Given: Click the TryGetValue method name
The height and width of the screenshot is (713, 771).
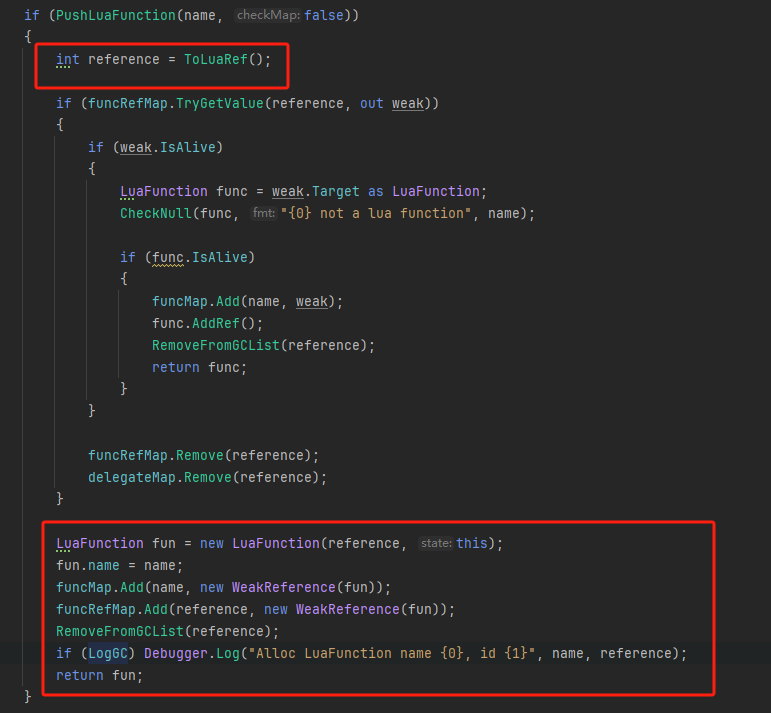Looking at the screenshot, I should (220, 103).
